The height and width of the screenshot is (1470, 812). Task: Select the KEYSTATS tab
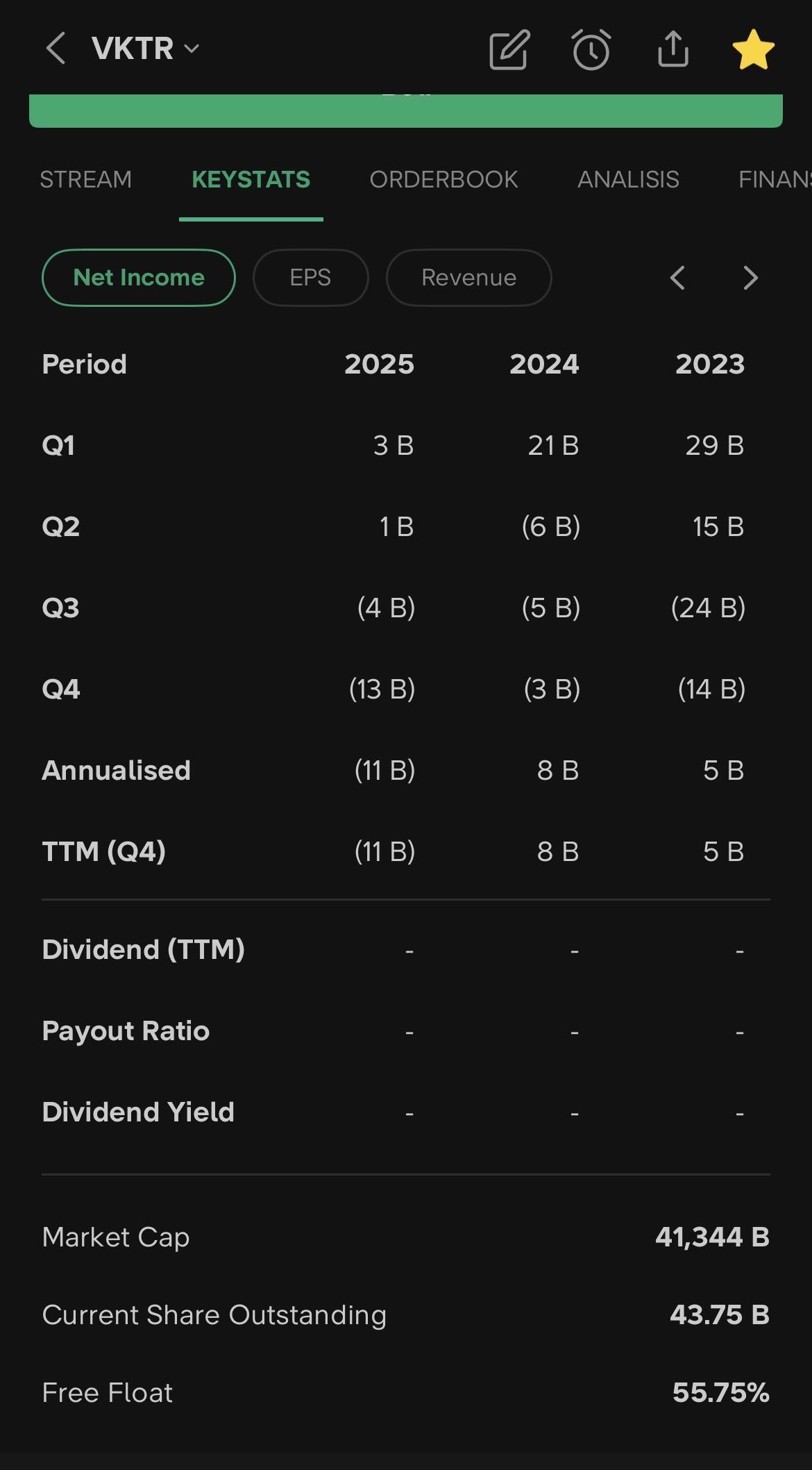[251, 180]
